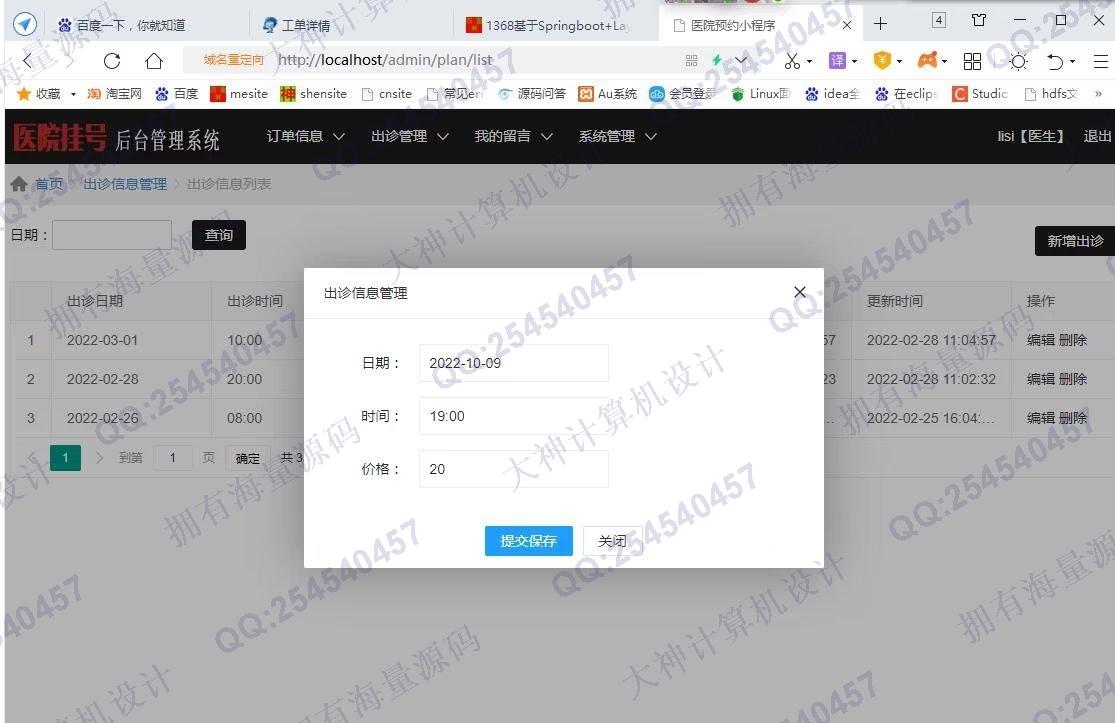Expand the 我的留言 menu

513,136
